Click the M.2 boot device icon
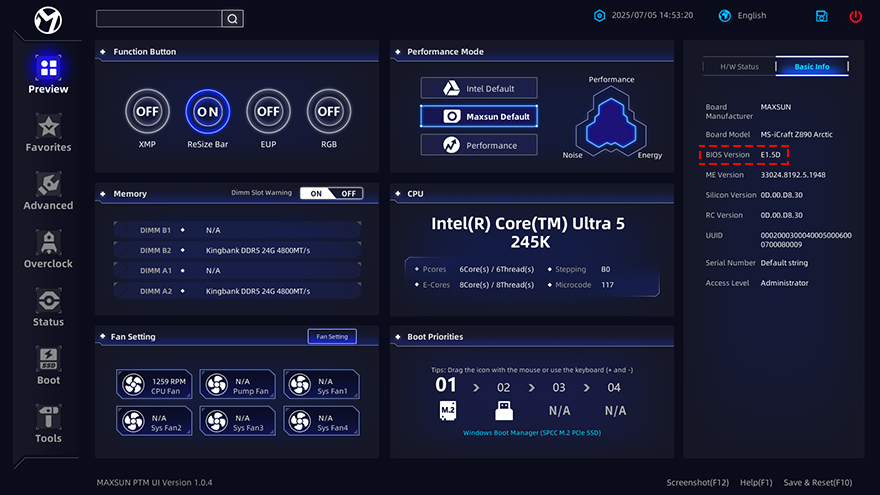The width and height of the screenshot is (880, 495). coord(447,410)
